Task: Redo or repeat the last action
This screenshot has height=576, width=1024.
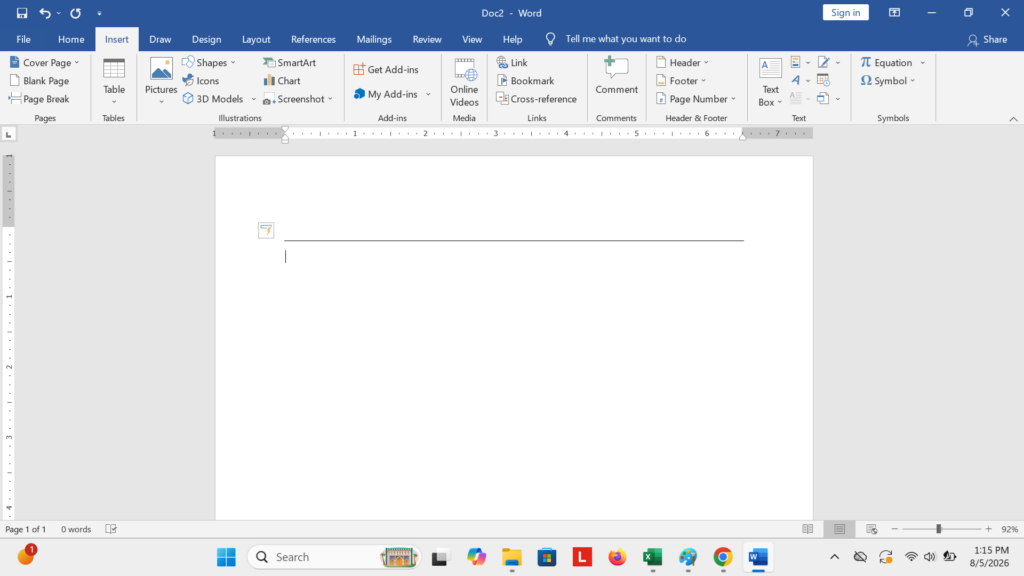Action: click(x=76, y=13)
